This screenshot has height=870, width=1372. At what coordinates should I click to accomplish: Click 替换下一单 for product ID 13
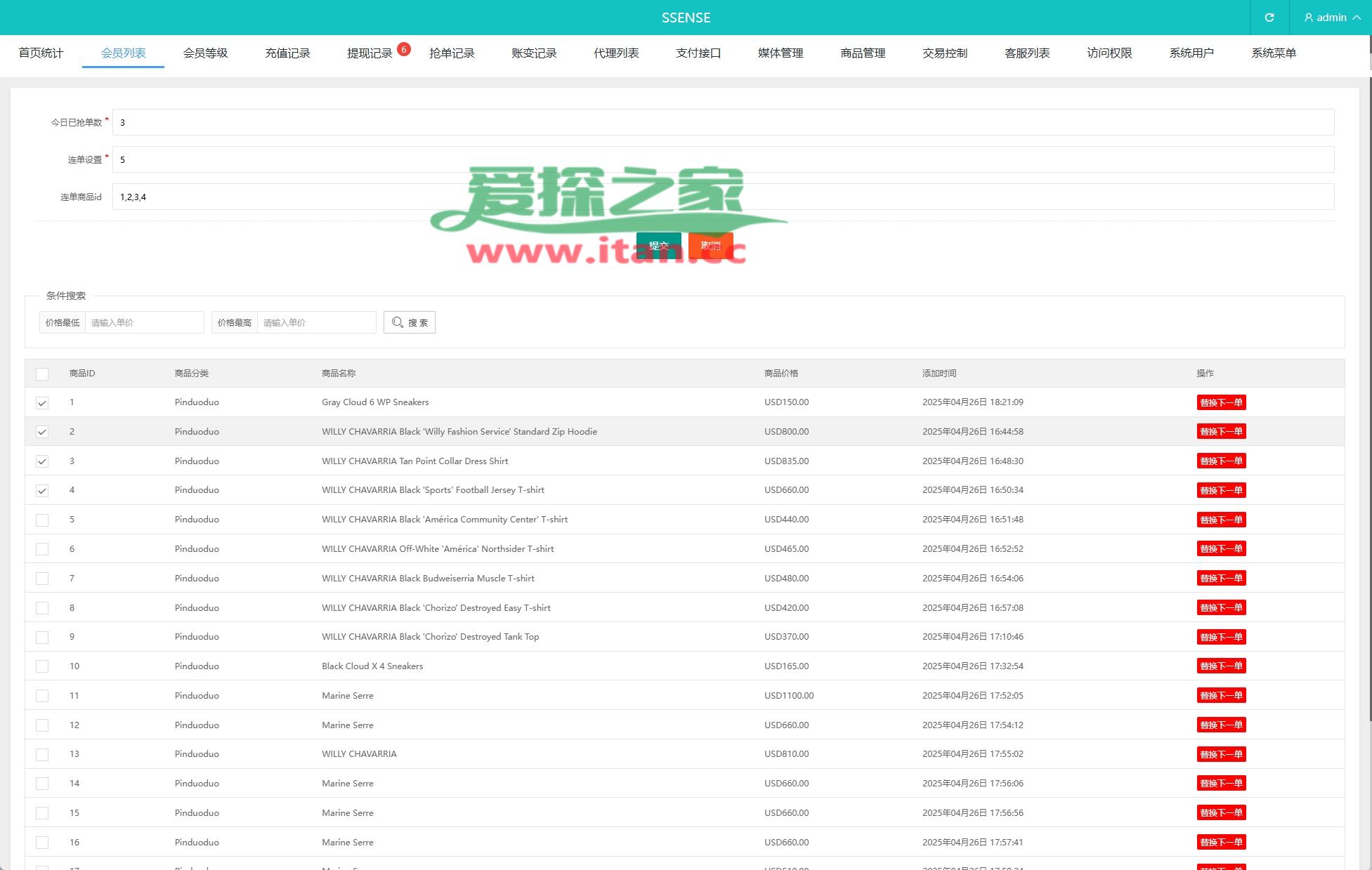click(x=1221, y=754)
